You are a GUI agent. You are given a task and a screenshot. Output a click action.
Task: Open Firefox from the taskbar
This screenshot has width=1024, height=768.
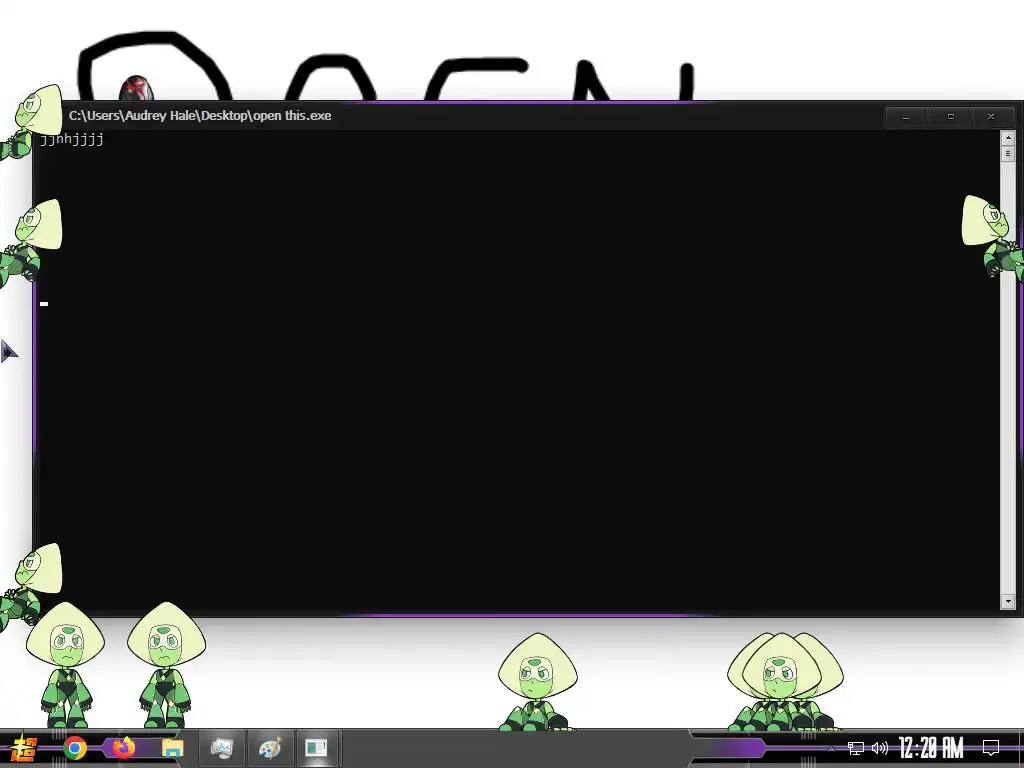point(123,748)
